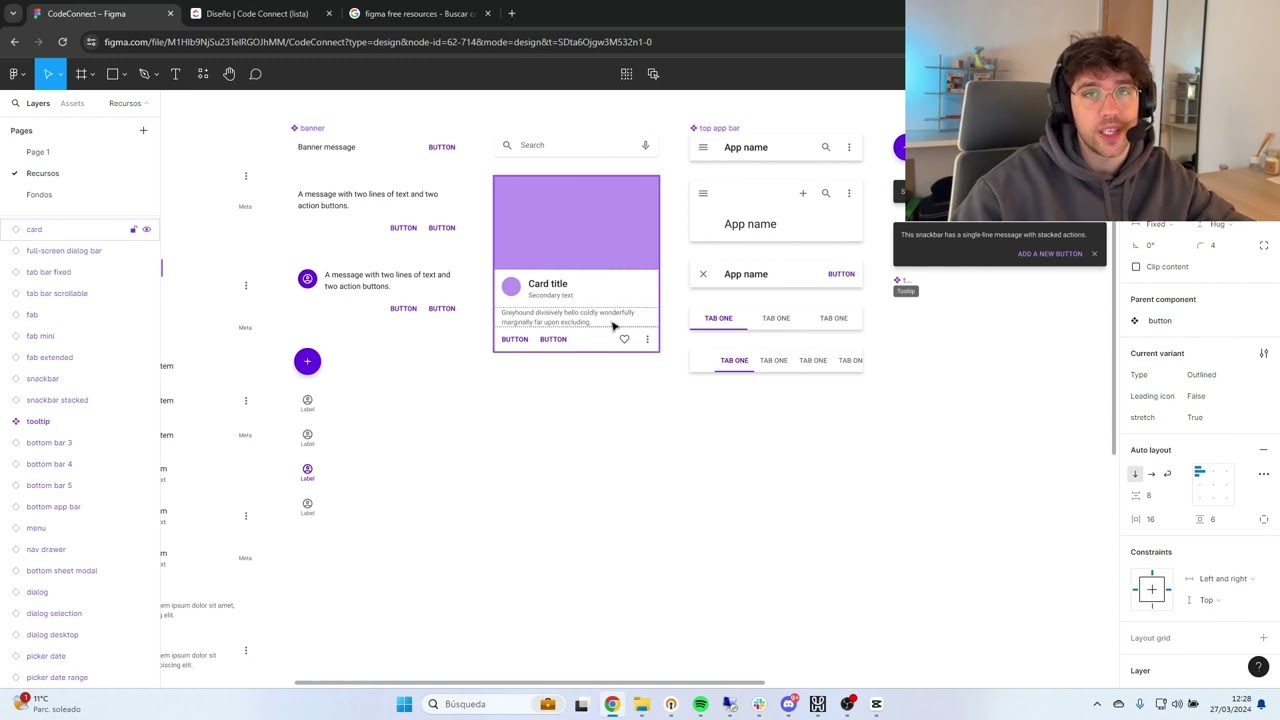Enable the Clip content checkbox

coord(1136,267)
